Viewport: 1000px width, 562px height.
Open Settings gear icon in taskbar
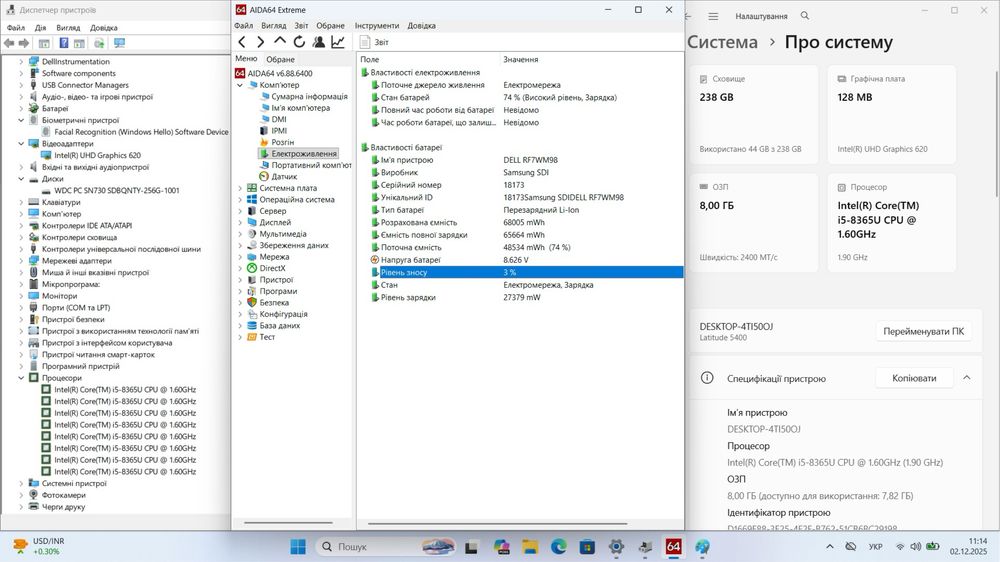pos(616,547)
